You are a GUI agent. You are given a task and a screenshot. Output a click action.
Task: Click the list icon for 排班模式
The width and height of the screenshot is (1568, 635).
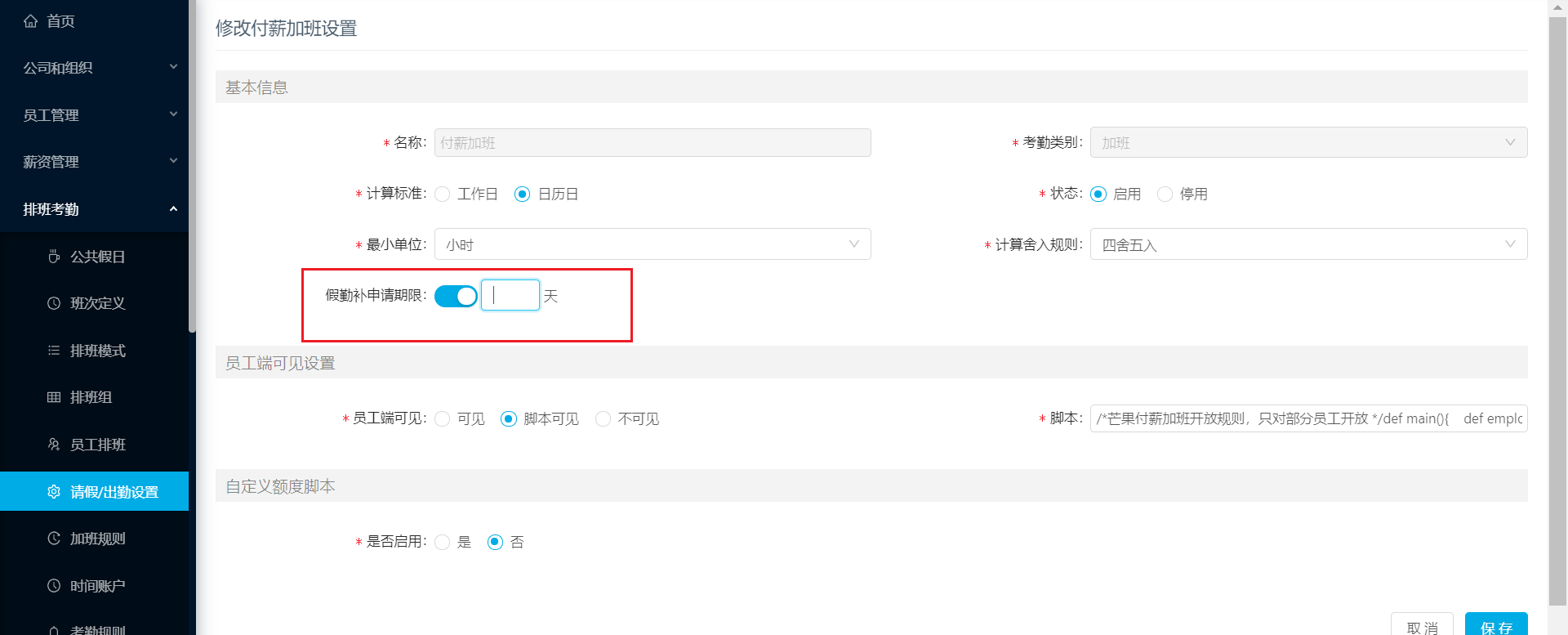pyautogui.click(x=54, y=351)
